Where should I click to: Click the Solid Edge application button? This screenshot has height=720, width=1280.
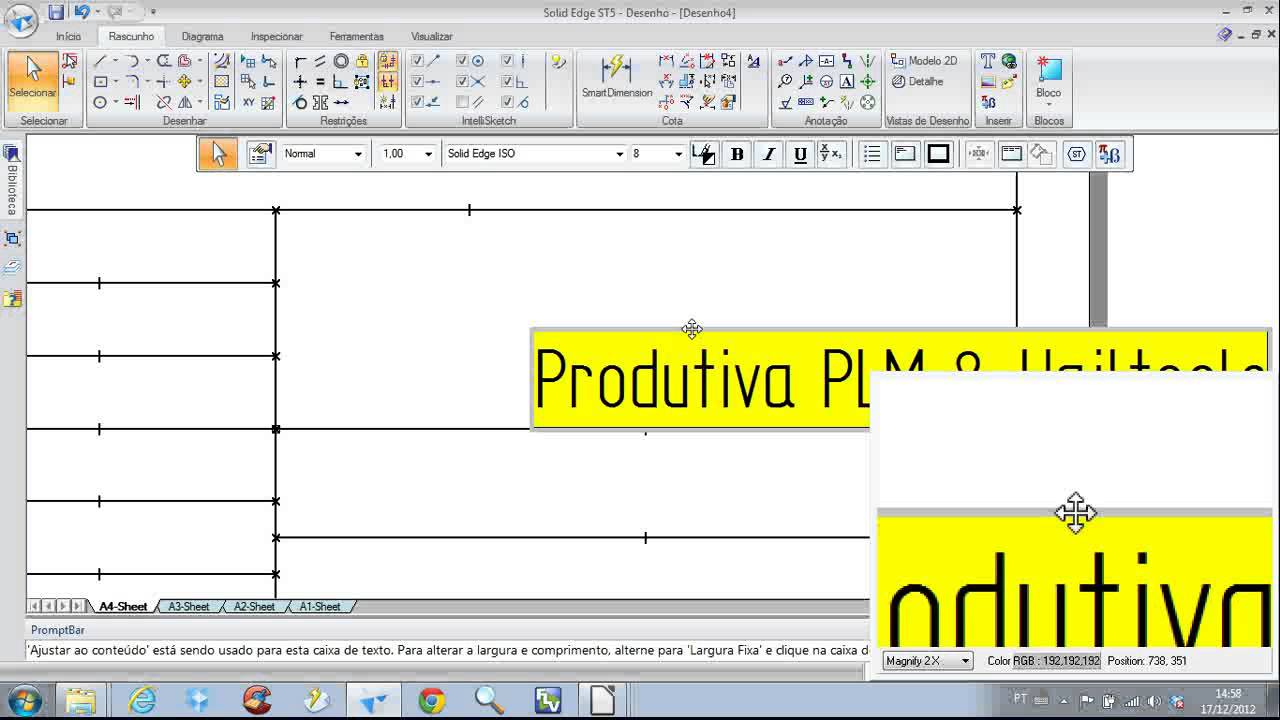click(x=21, y=20)
